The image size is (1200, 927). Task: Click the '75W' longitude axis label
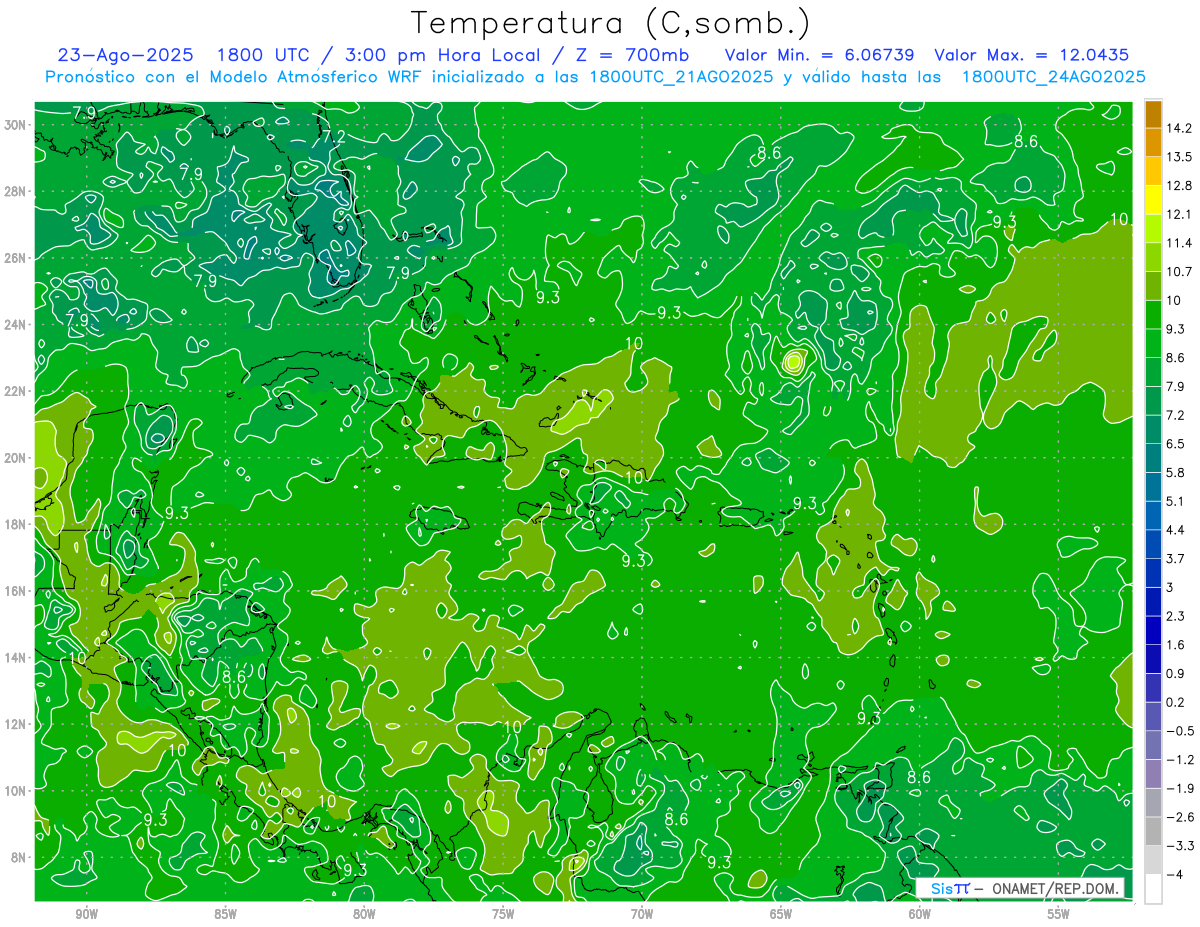[503, 914]
